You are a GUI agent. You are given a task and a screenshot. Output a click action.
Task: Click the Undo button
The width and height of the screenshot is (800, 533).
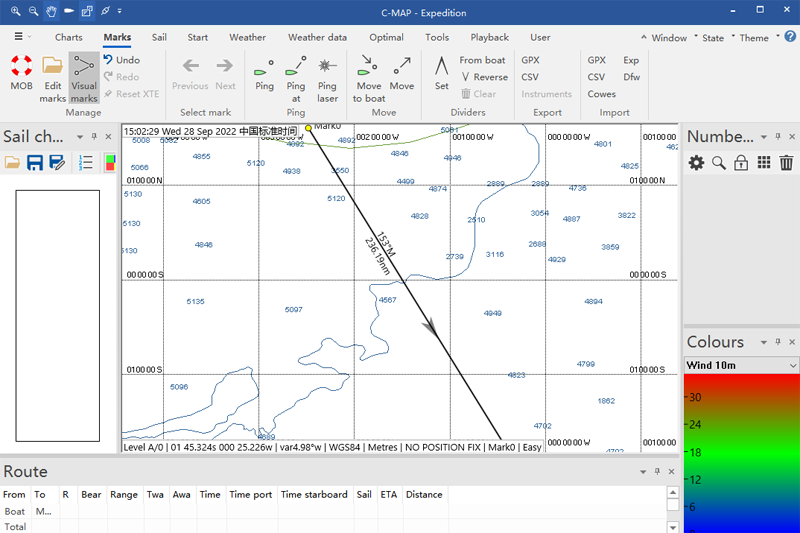pos(121,60)
